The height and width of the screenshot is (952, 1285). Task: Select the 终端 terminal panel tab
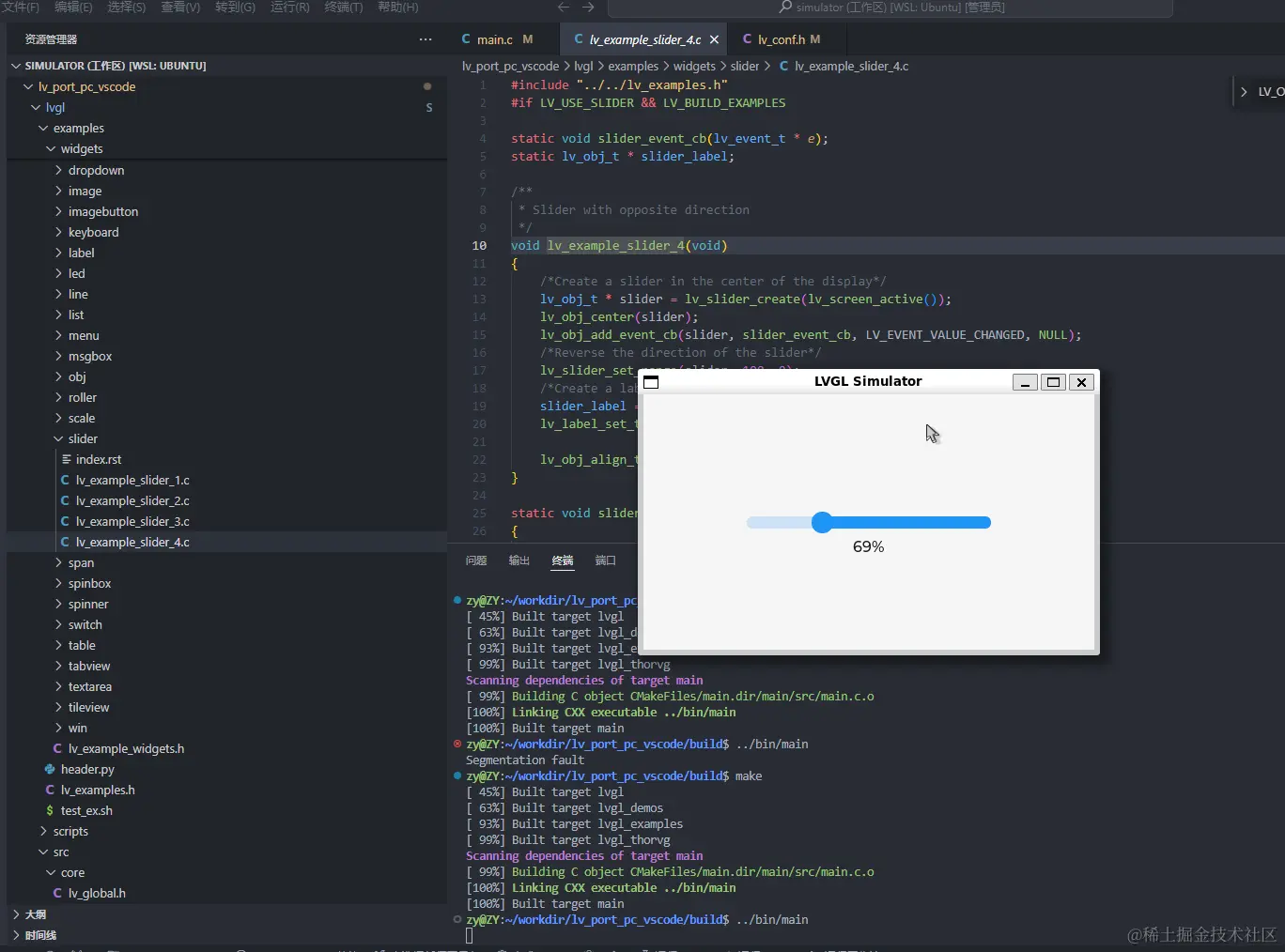click(563, 560)
